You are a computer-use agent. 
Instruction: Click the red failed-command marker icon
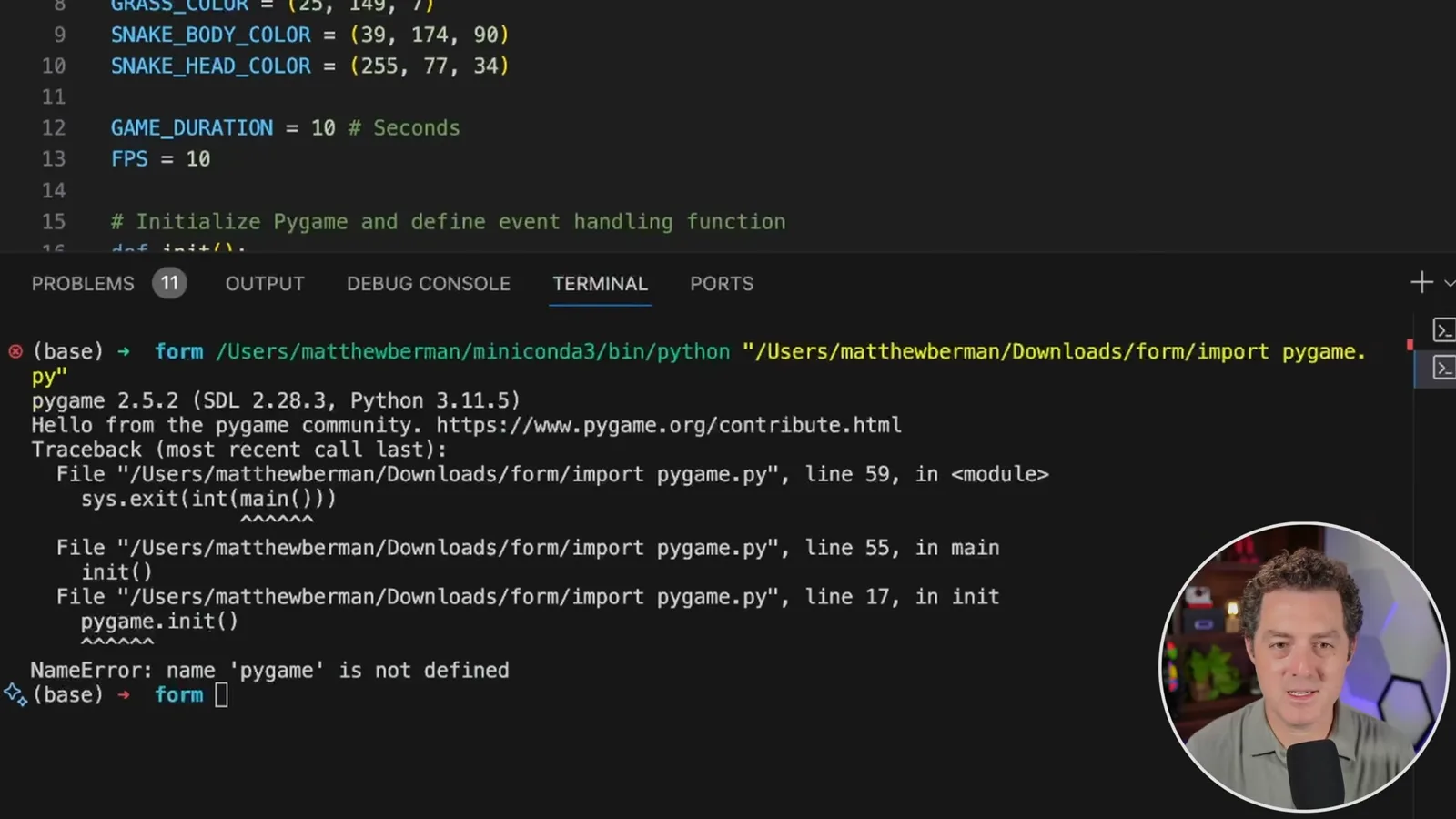(15, 351)
